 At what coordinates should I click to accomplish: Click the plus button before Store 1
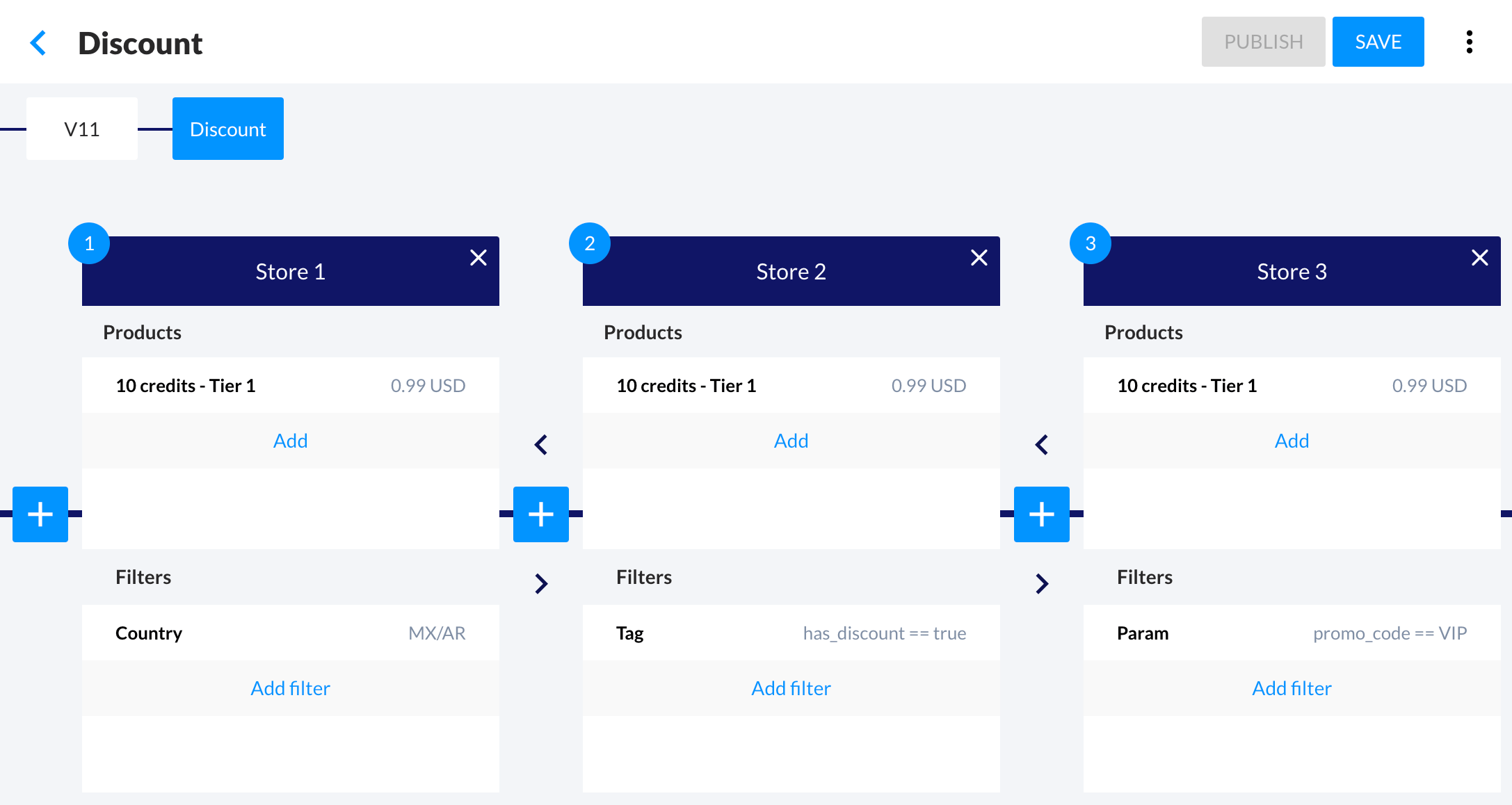[40, 514]
